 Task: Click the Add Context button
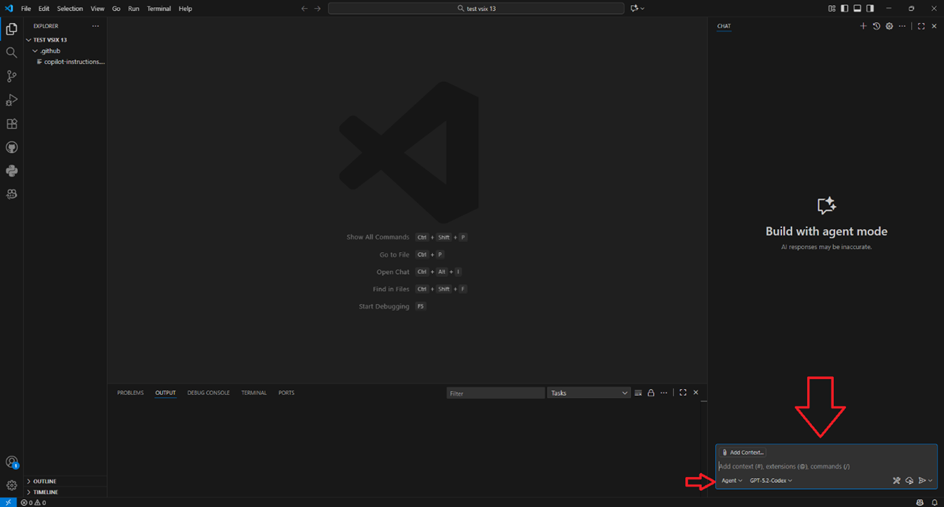click(x=743, y=453)
